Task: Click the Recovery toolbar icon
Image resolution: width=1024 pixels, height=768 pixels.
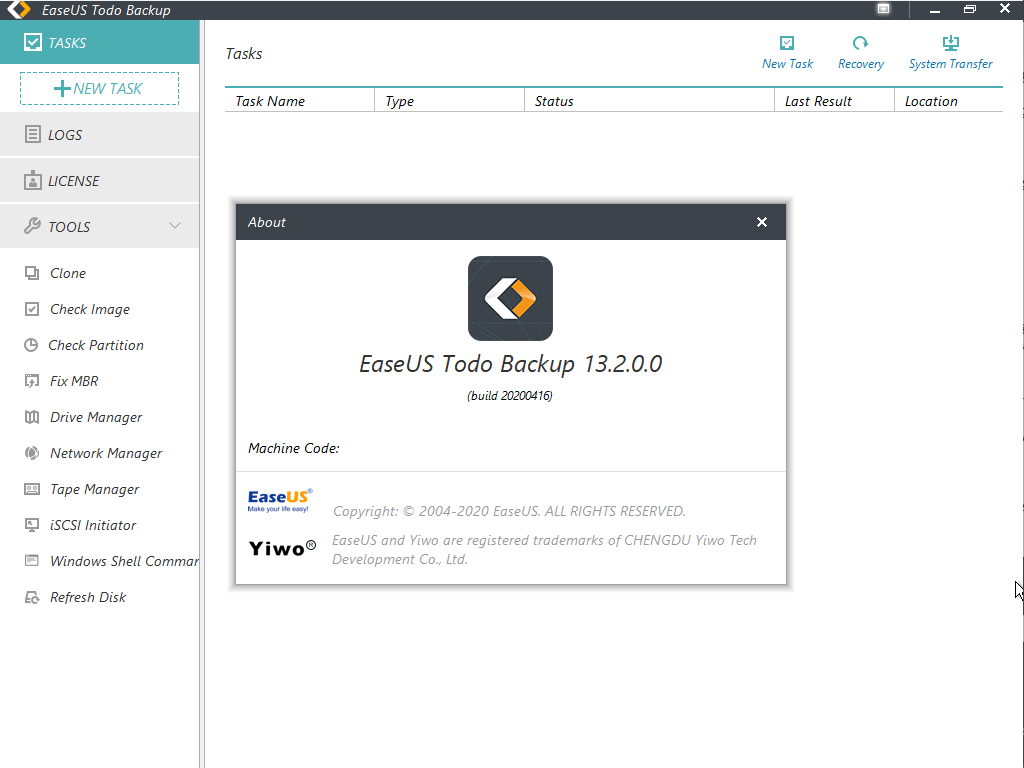Action: (861, 43)
